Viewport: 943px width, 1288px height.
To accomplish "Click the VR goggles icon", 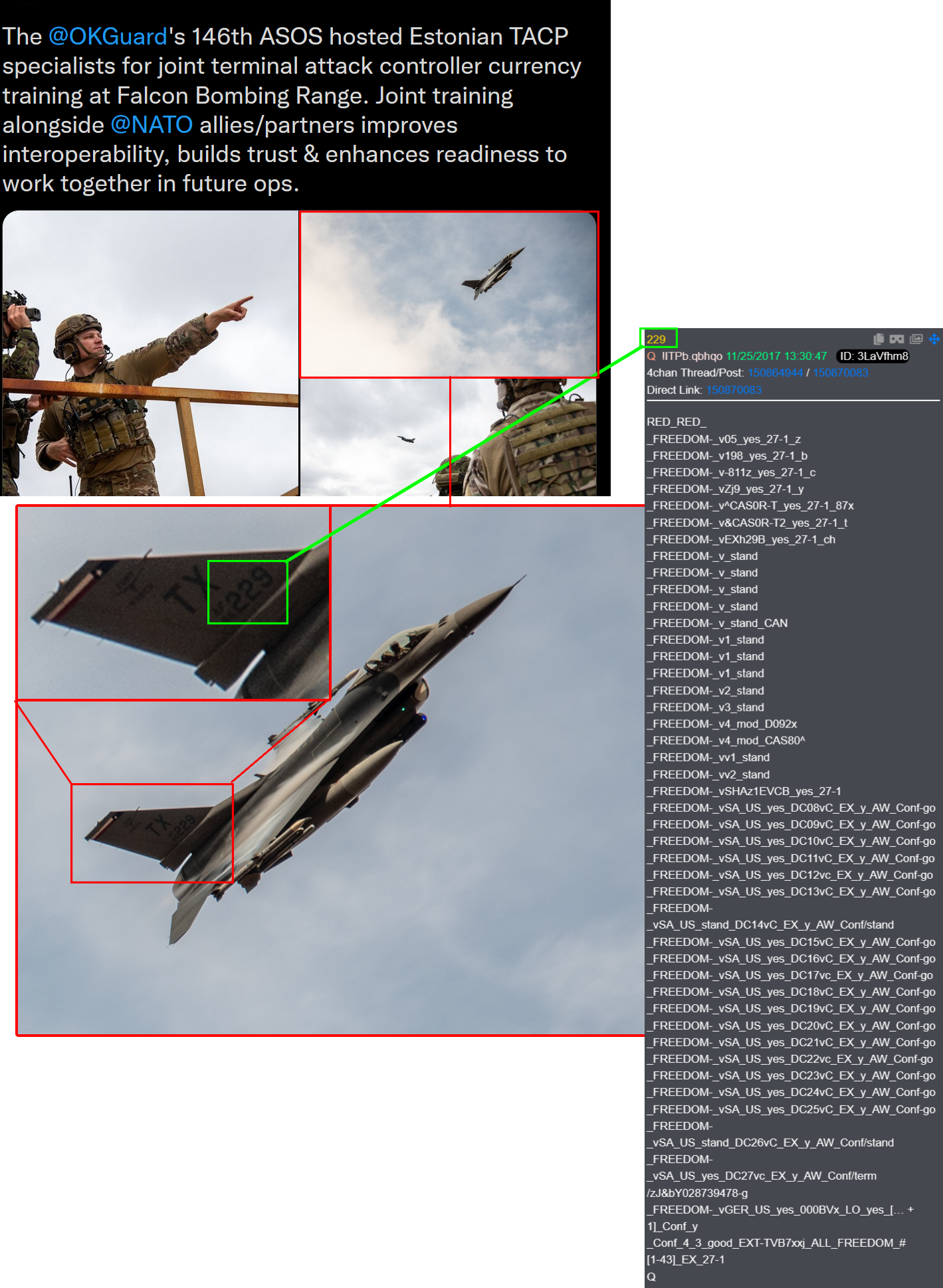I will 897,339.
